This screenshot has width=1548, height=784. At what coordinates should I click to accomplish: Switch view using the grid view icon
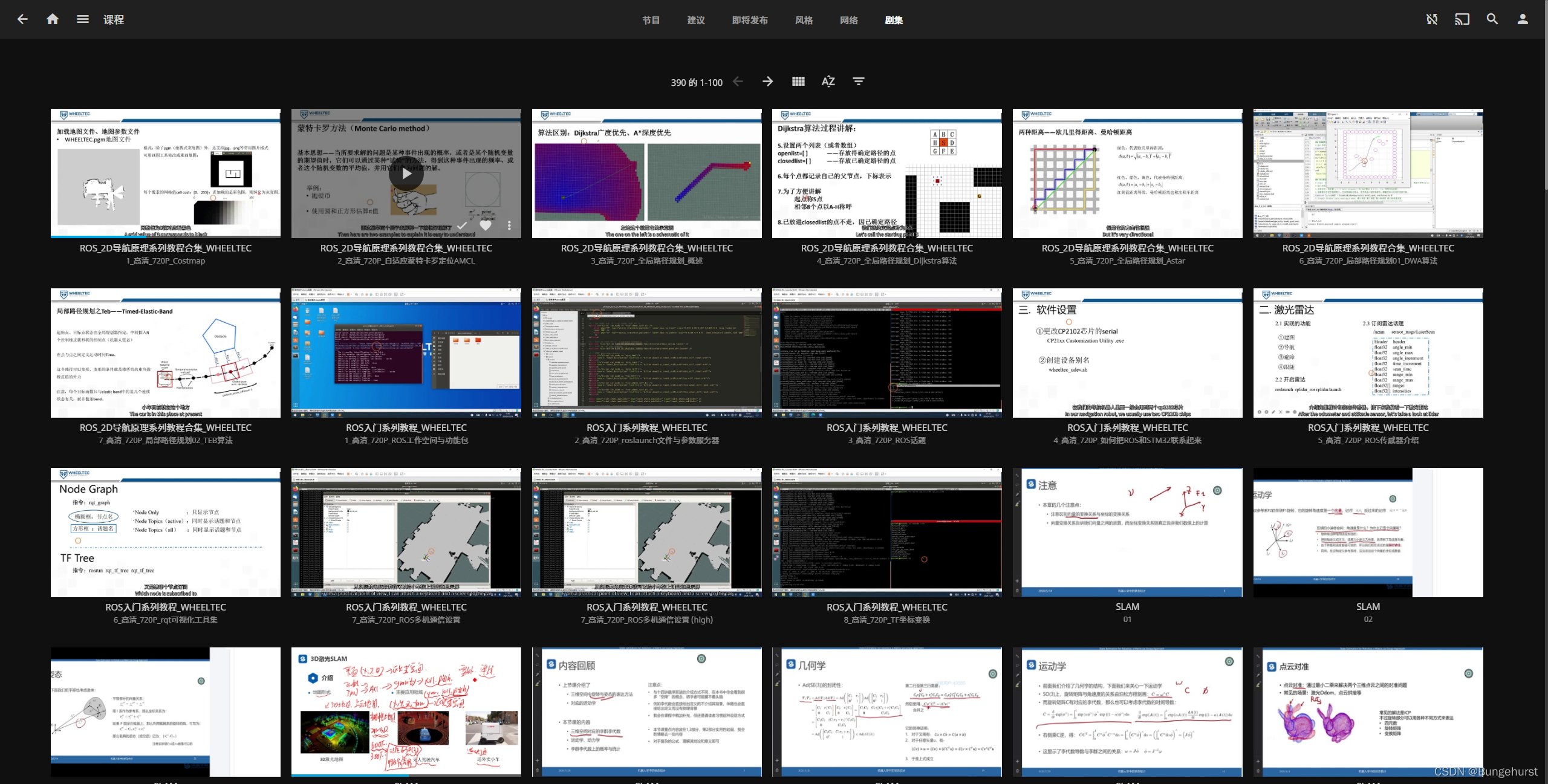click(x=798, y=82)
